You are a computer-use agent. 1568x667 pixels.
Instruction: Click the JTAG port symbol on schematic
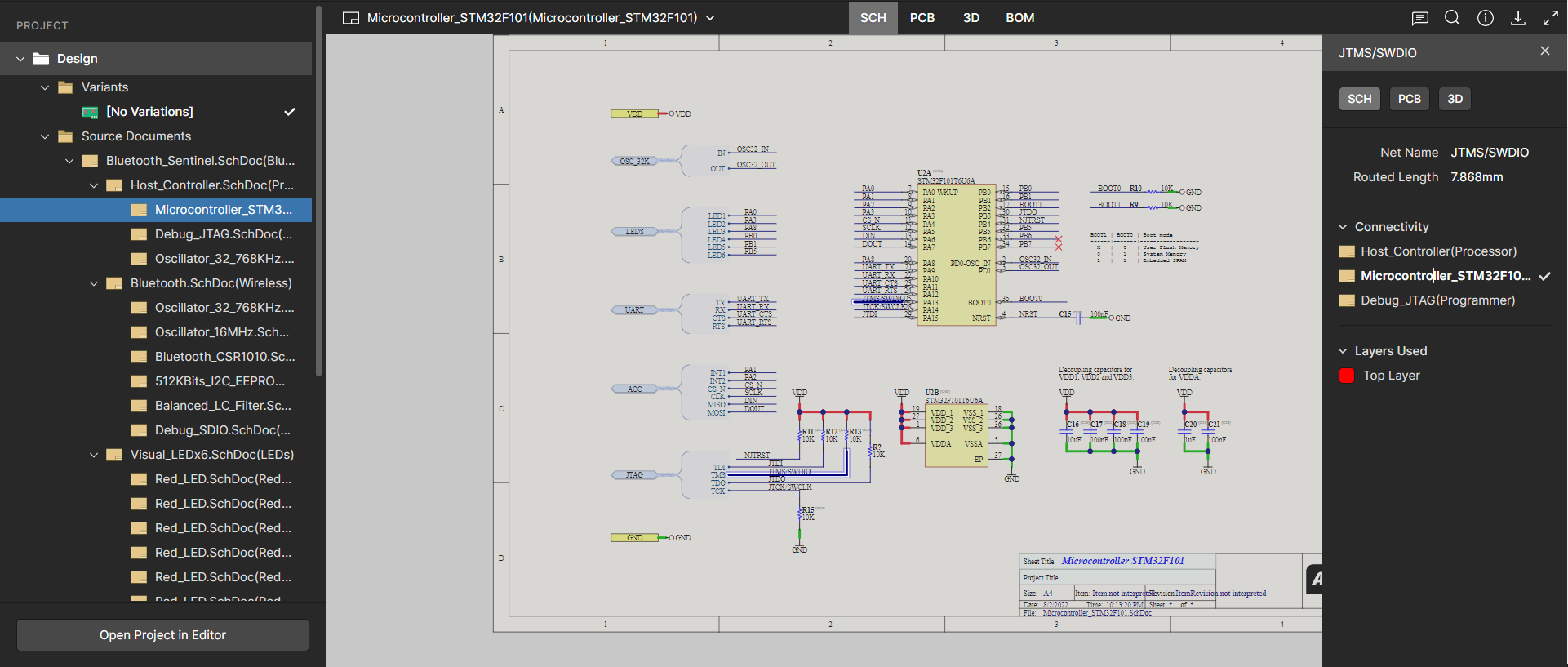[634, 474]
